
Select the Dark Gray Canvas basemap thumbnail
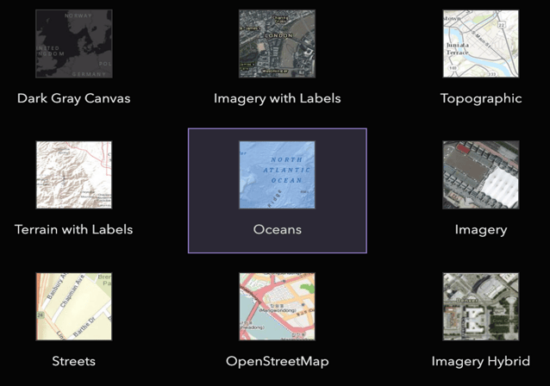[74, 44]
